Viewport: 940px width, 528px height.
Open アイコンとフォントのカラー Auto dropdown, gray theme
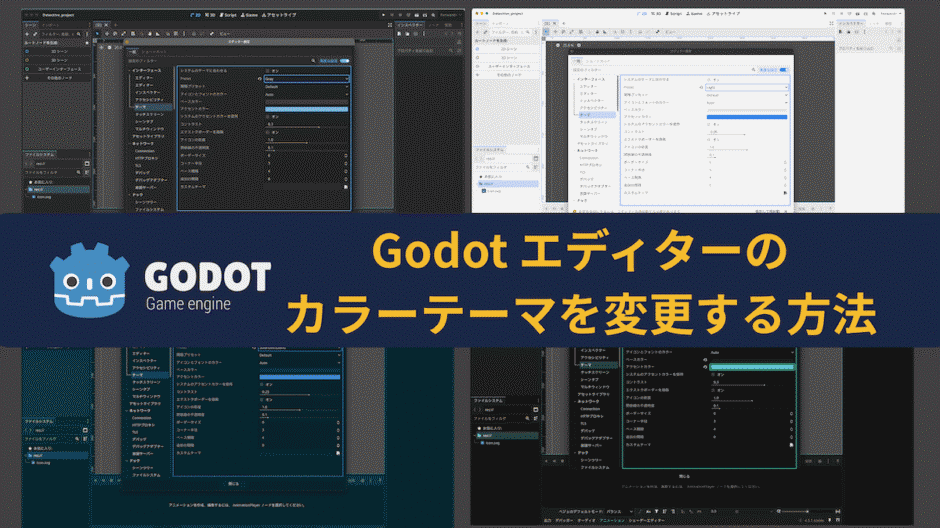tap(306, 94)
